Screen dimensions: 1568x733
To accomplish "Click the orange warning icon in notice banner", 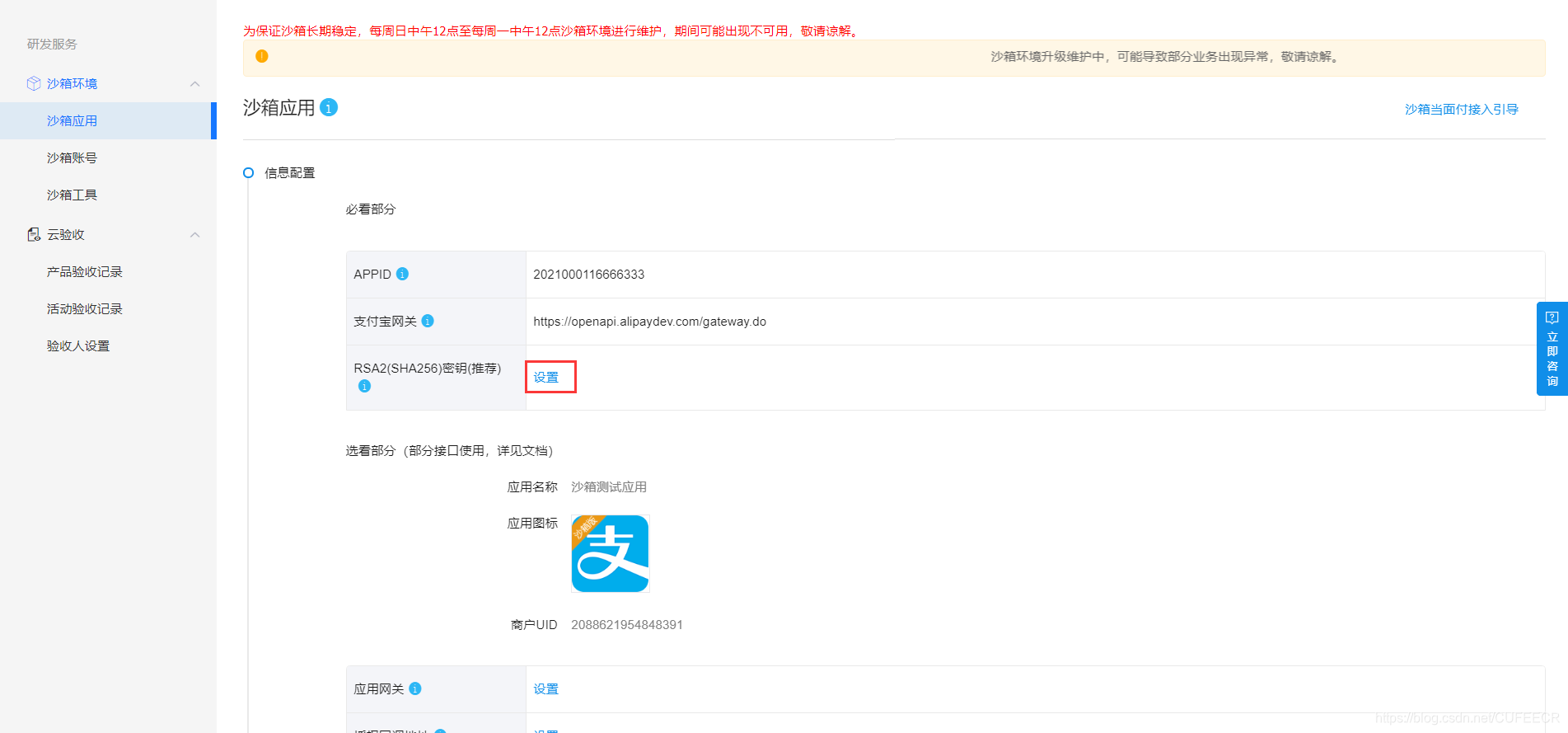I will tap(262, 56).
